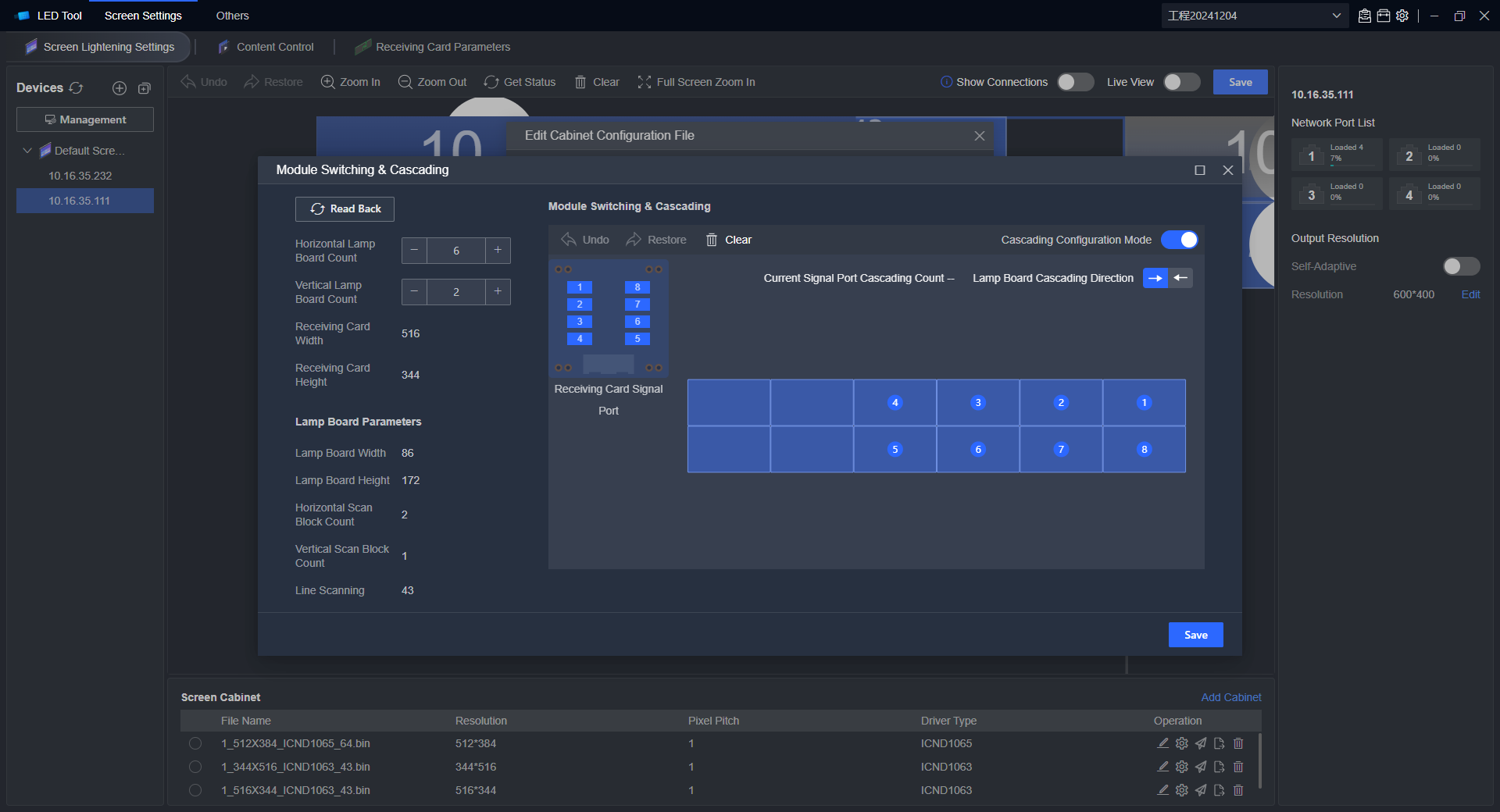Turn off Cascading Configuration Mode
1500x812 pixels.
pos(1179,240)
